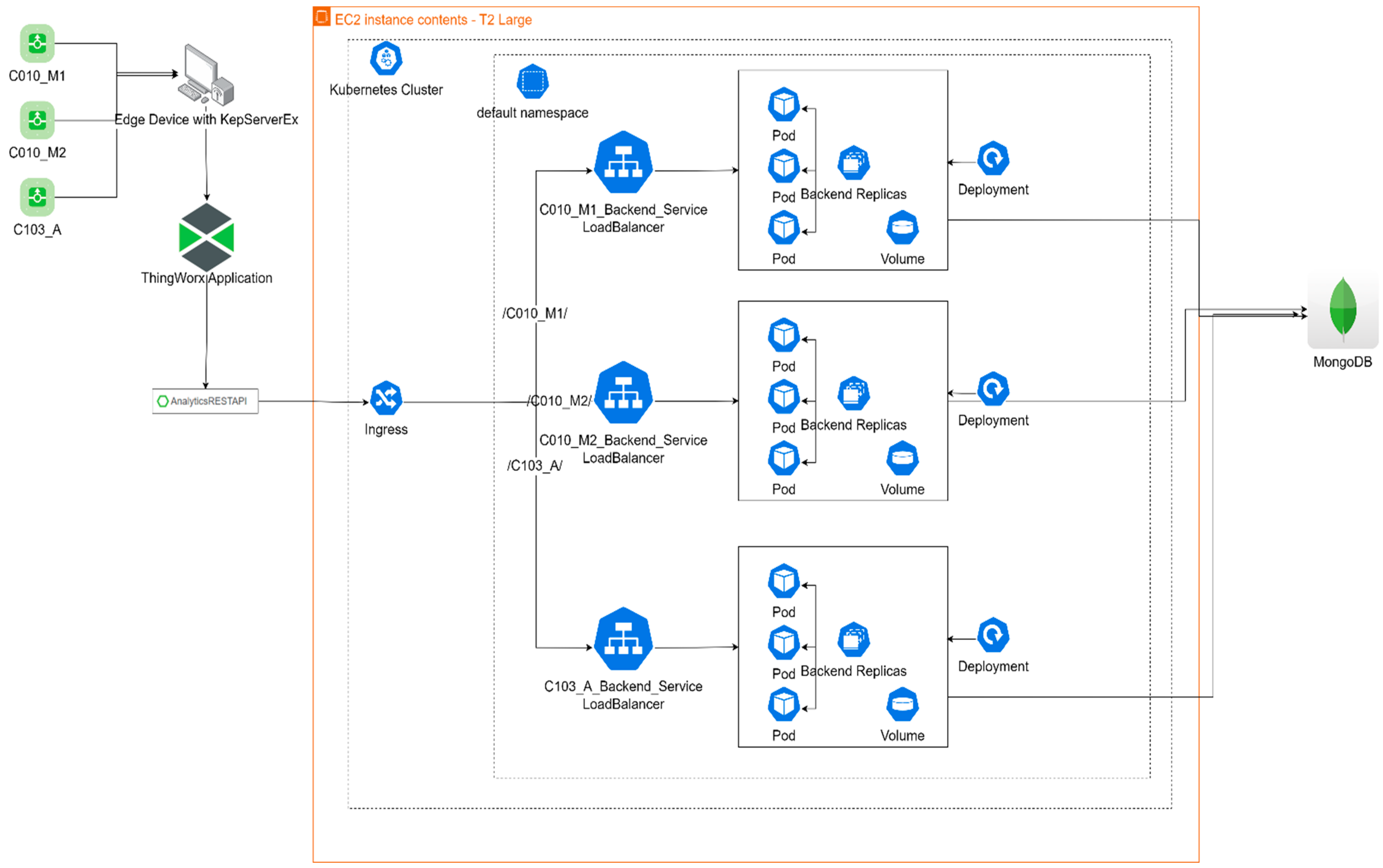
Task: Select the default namespace icon
Action: [532, 82]
